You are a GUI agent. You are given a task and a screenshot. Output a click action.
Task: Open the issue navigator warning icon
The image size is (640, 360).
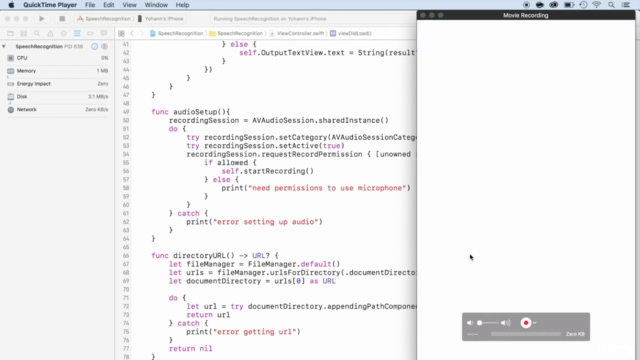point(50,33)
